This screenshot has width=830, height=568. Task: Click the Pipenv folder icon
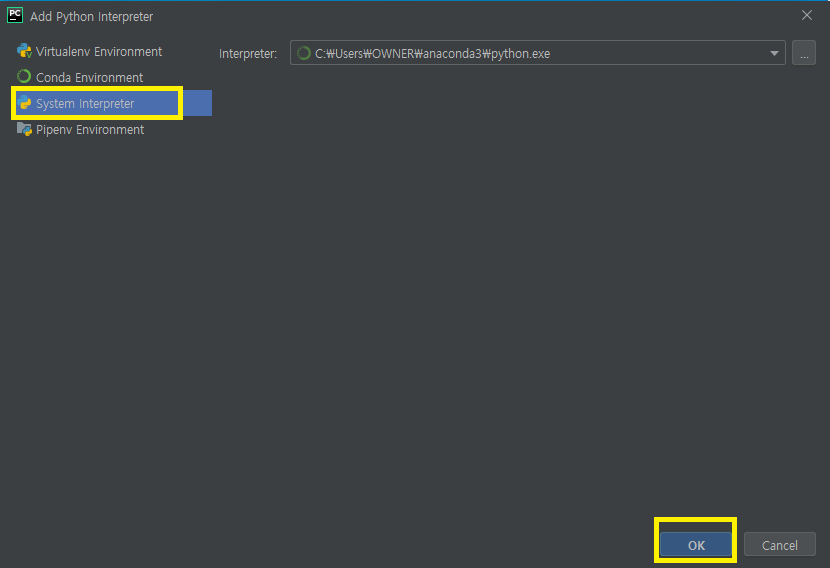pos(24,129)
